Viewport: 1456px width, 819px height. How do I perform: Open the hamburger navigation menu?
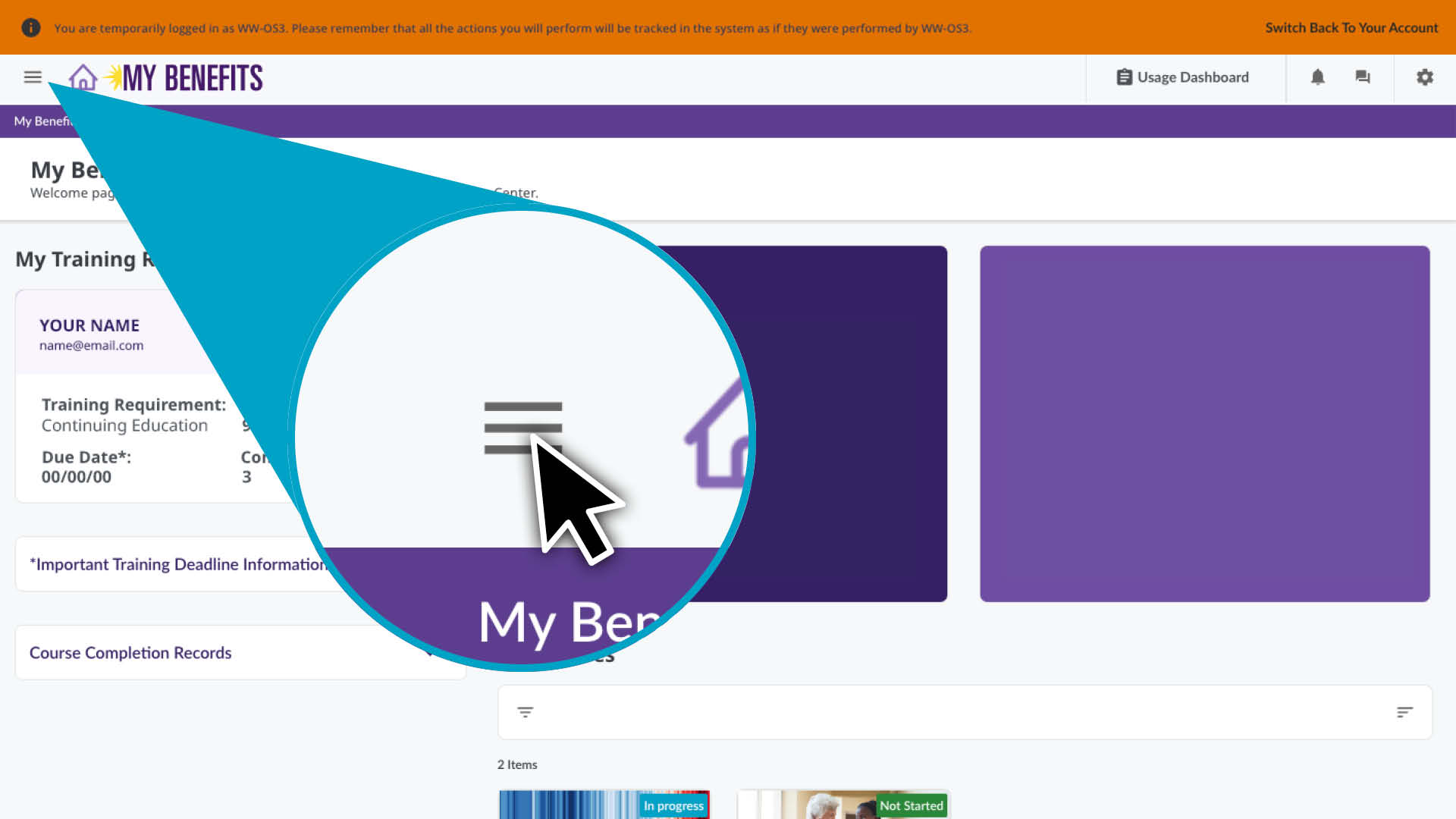tap(33, 77)
